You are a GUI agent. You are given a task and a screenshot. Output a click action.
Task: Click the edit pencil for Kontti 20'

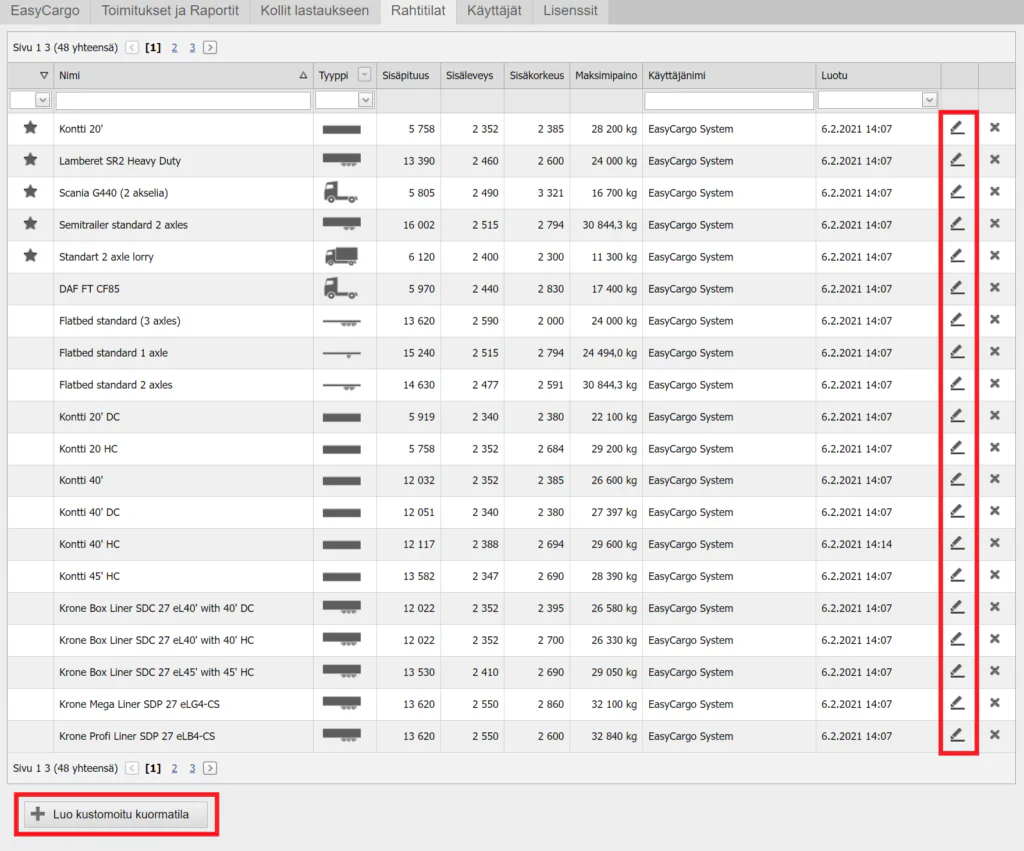pos(957,128)
